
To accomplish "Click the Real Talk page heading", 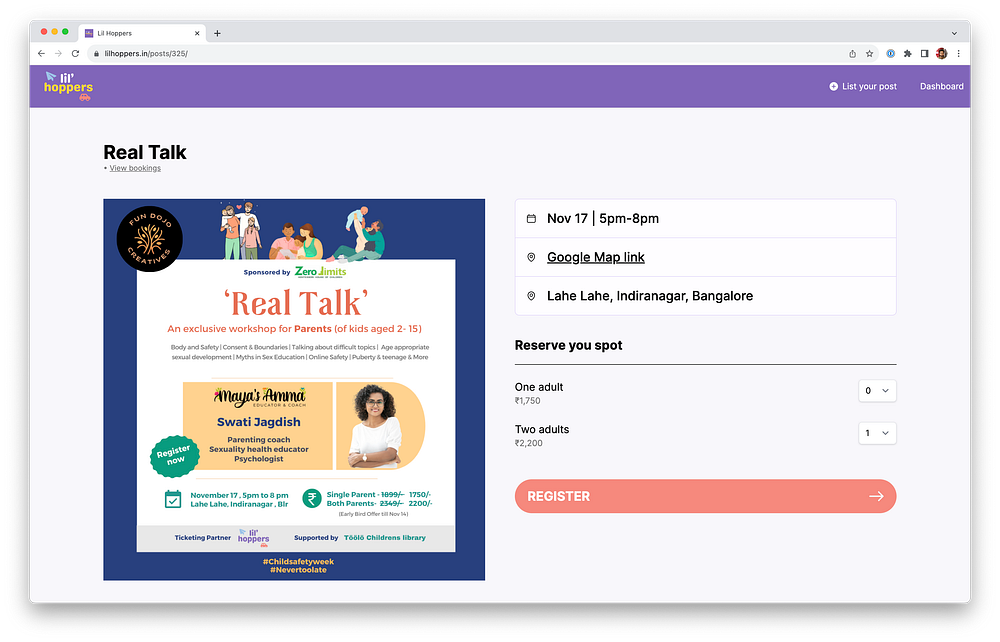I will coord(145,152).
